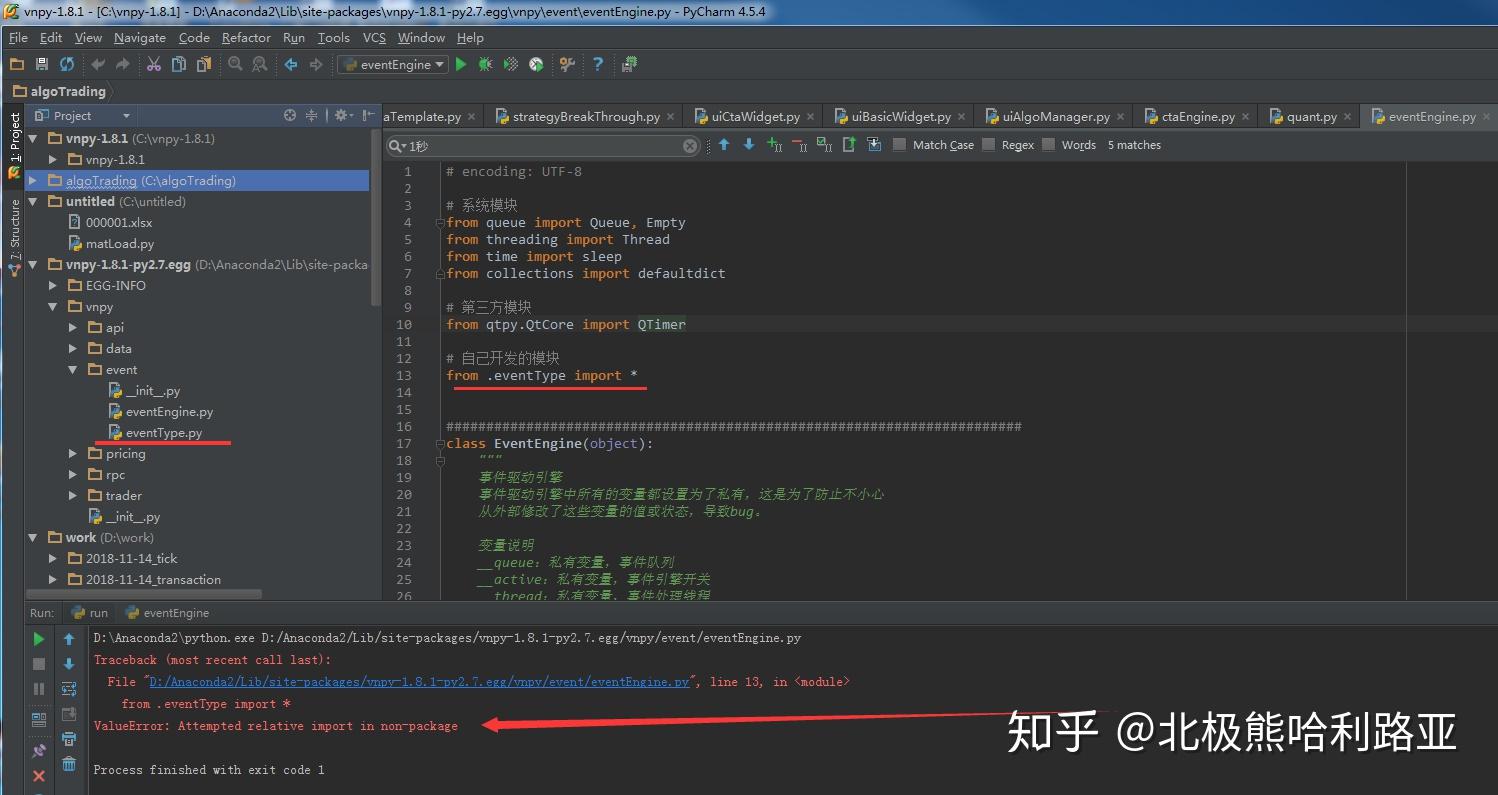Expand the algoTrading project node
This screenshot has width=1498, height=795.
pyautogui.click(x=32, y=181)
